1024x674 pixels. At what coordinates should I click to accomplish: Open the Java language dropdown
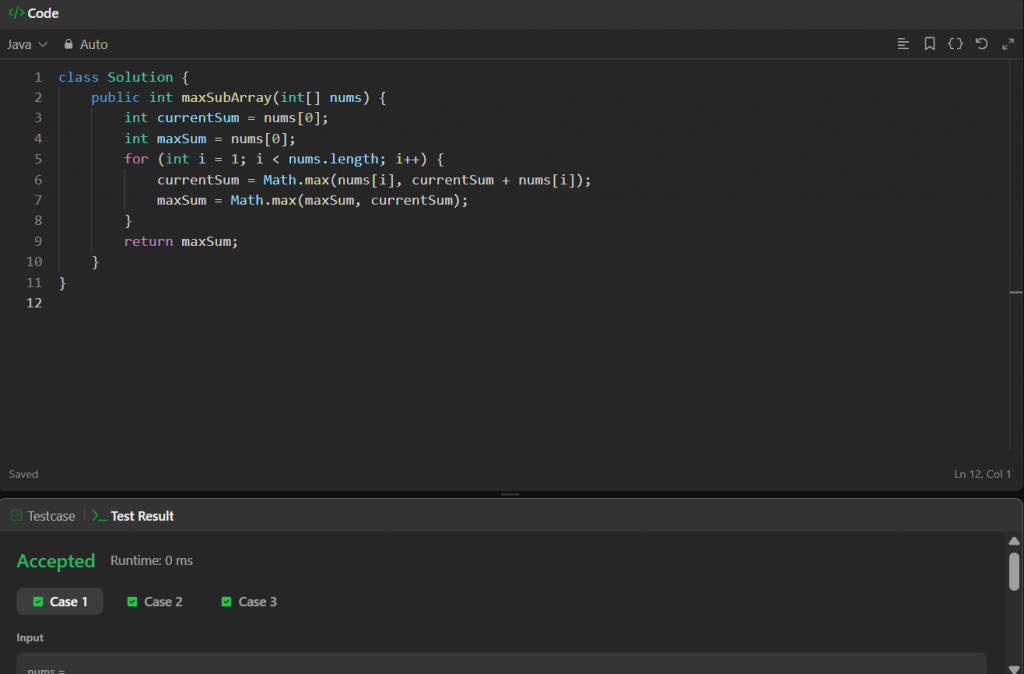27,44
